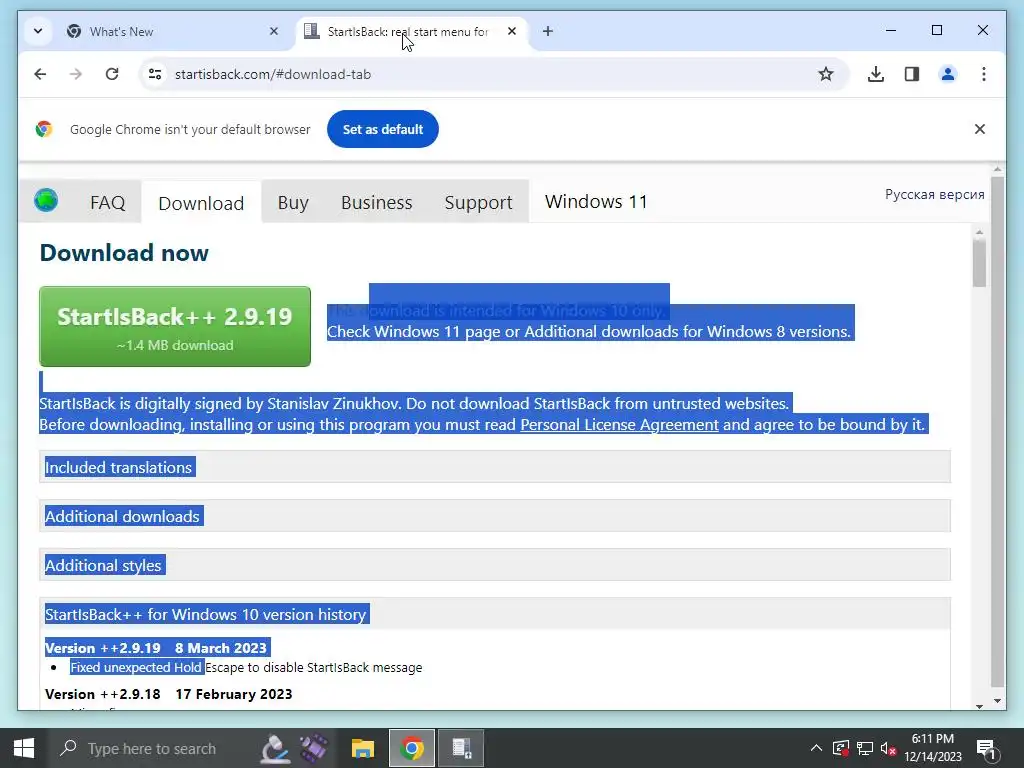1024x768 pixels.
Task: Click the StartIsBack++ 2.9.19 download button
Action: [x=175, y=327]
